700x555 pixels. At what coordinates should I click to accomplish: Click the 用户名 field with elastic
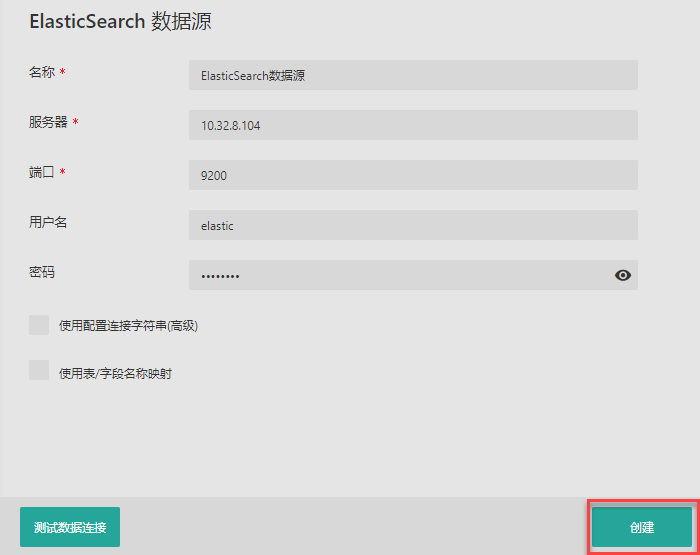413,225
